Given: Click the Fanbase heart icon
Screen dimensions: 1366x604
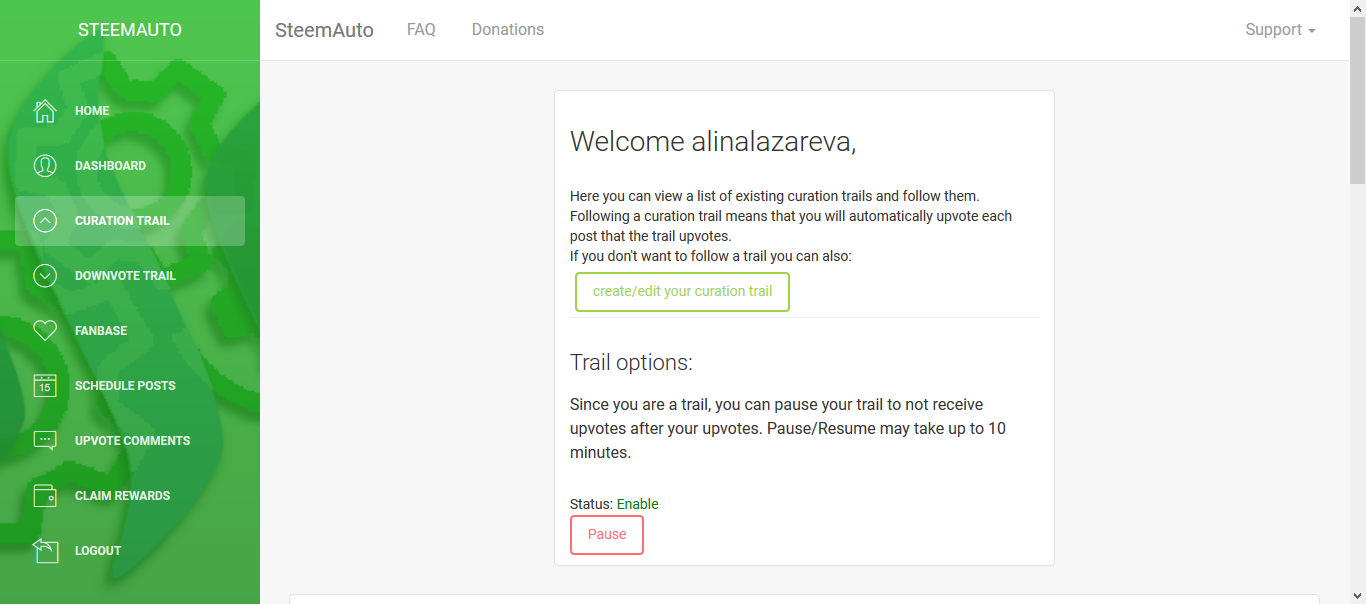Looking at the screenshot, I should pyautogui.click(x=45, y=331).
